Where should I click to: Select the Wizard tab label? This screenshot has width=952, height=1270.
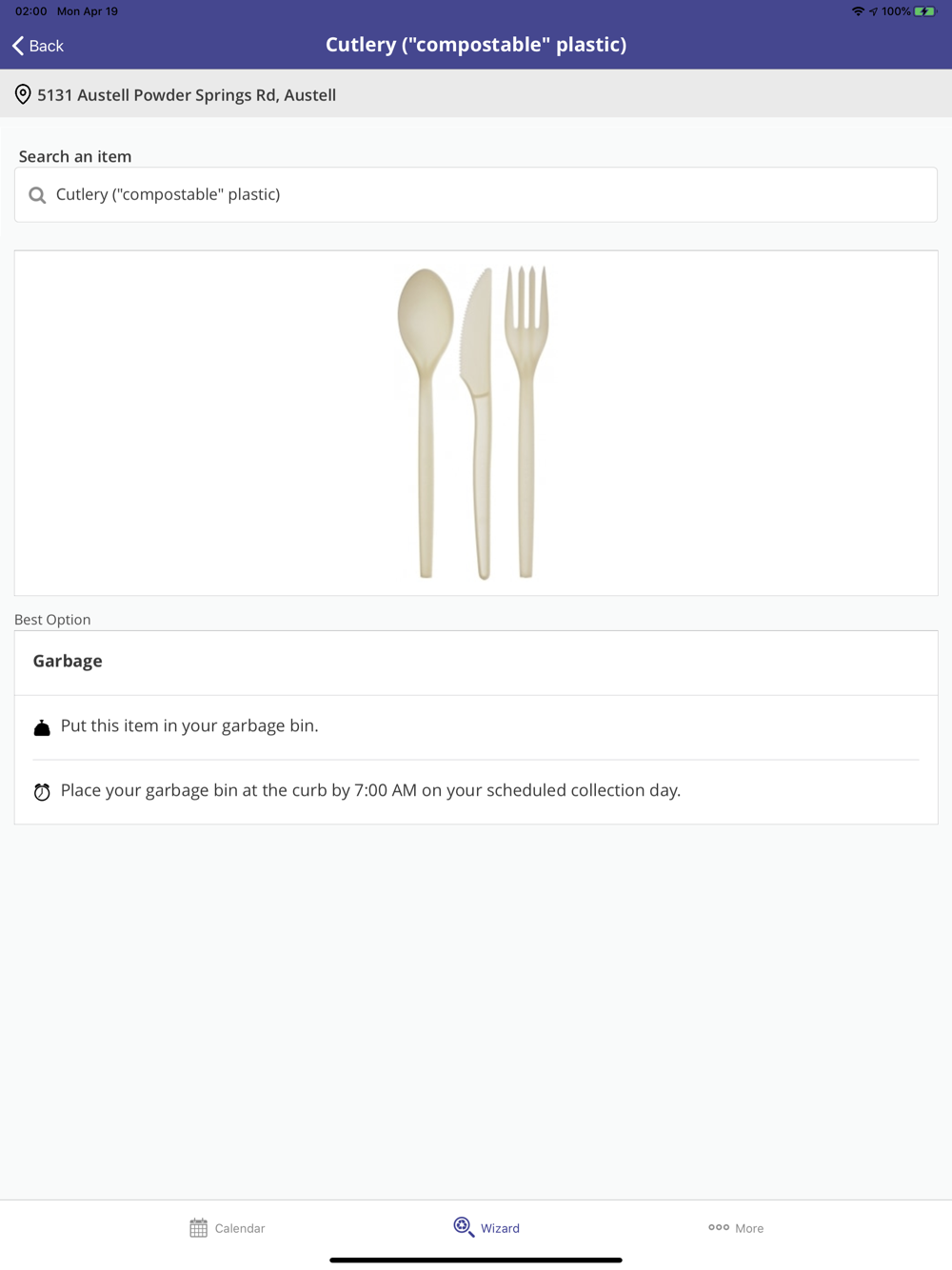500,1228
